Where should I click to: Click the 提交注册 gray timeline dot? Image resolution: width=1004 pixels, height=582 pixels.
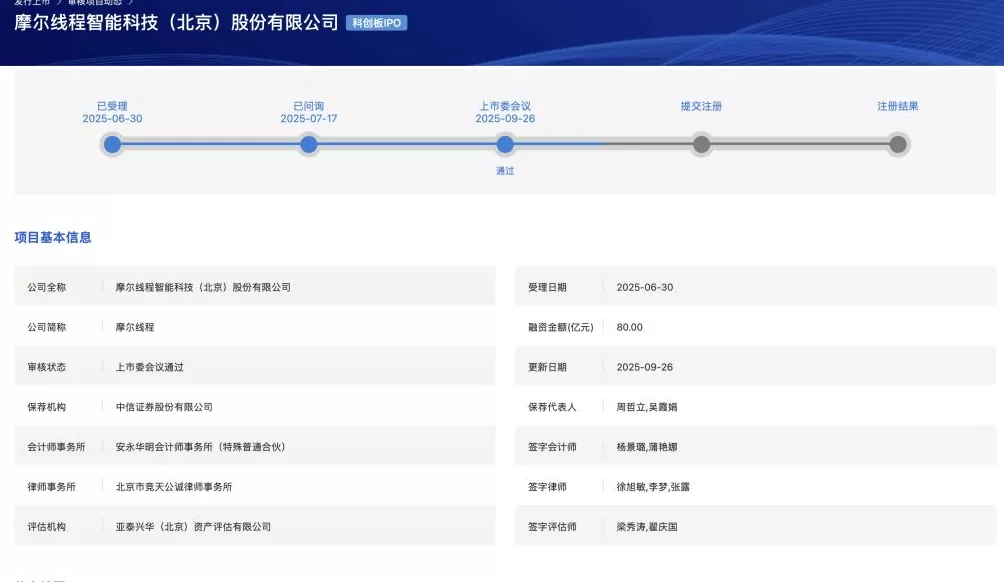701,144
